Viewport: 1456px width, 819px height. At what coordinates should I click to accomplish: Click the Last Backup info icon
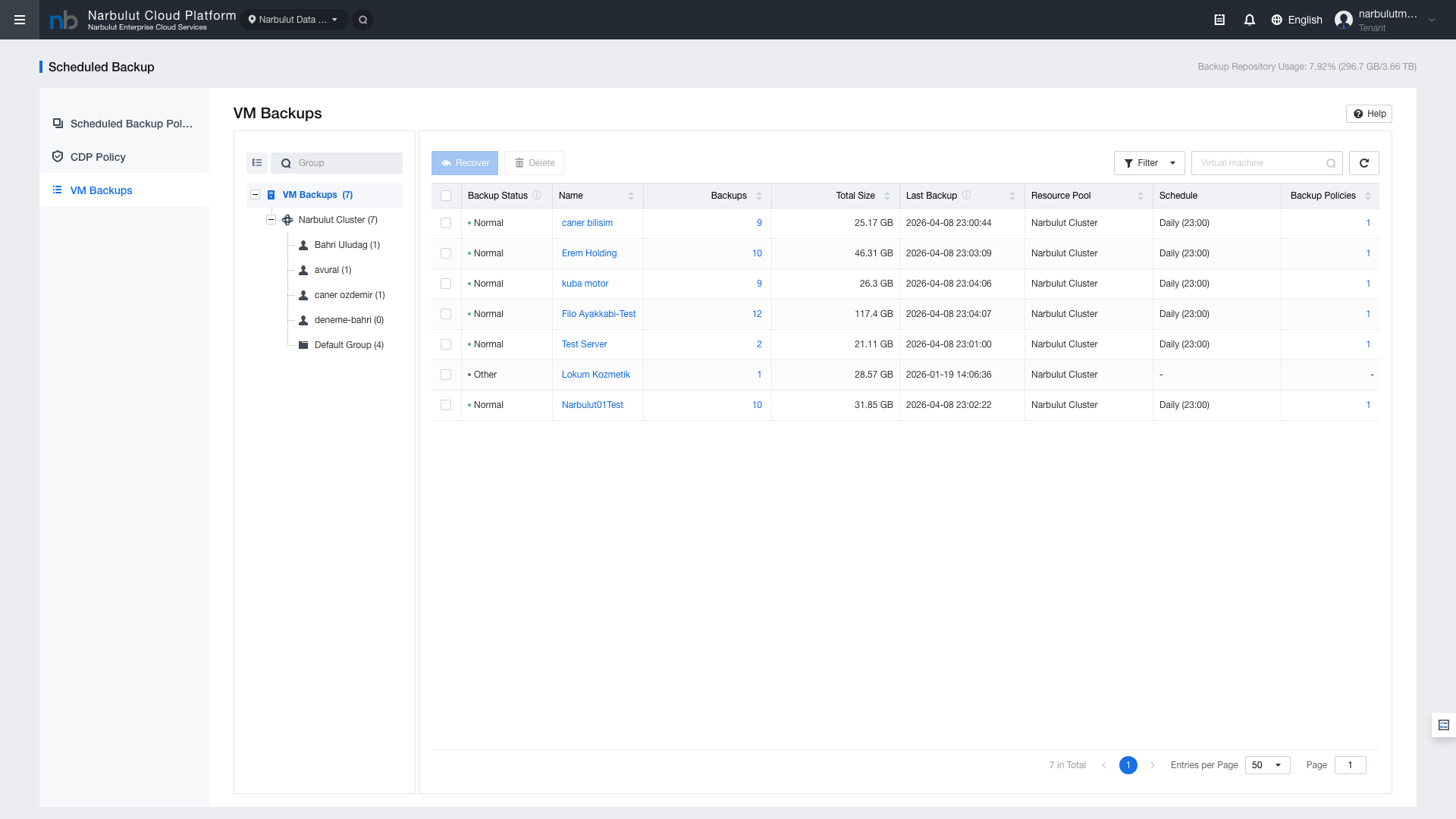point(966,196)
